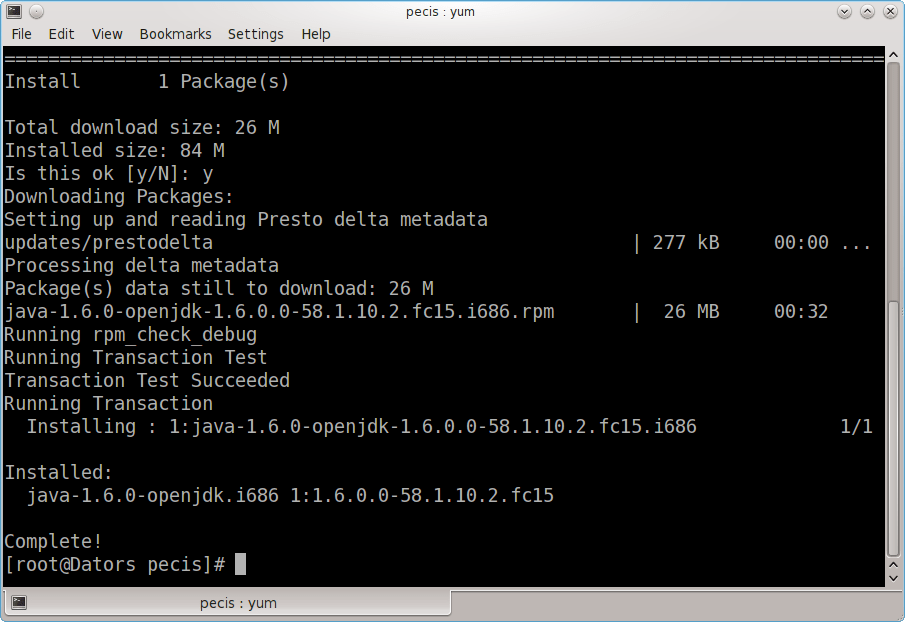The height and width of the screenshot is (622, 905).
Task: Click 'Is this ok [y/N]: y' line
Action: tap(109, 174)
